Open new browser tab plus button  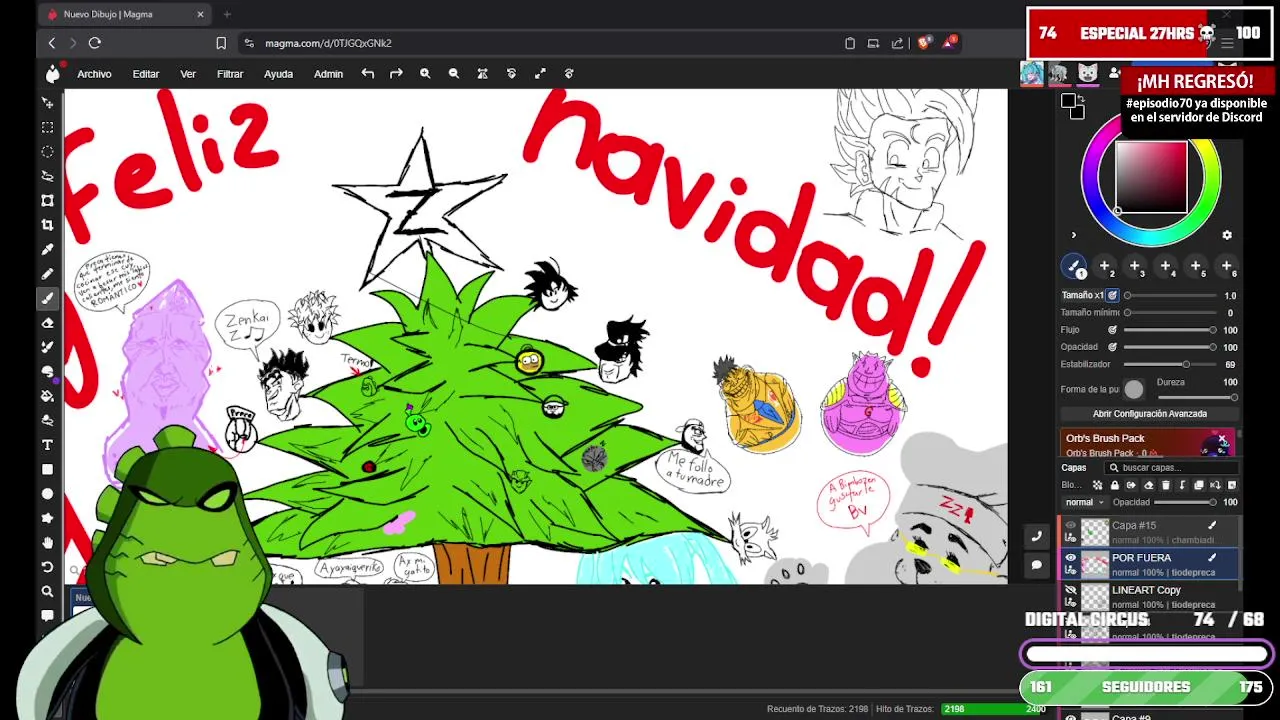[227, 14]
